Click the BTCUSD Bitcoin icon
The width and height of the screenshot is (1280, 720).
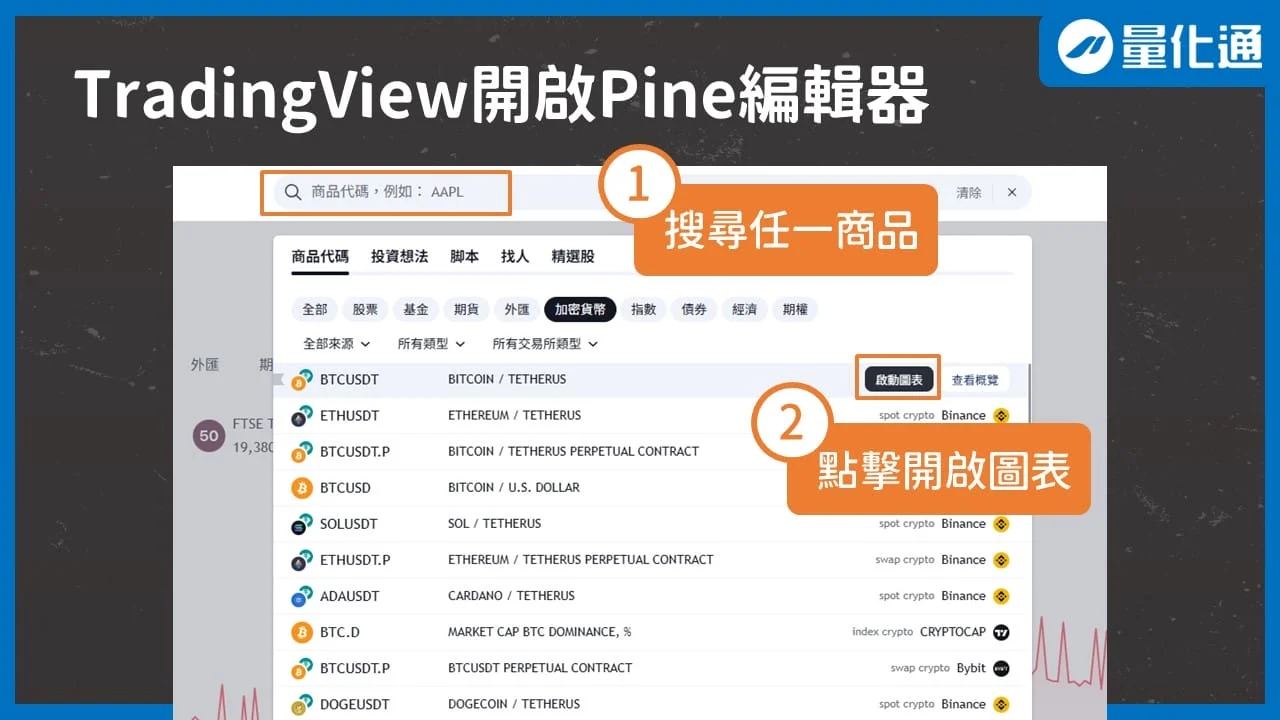coord(302,488)
